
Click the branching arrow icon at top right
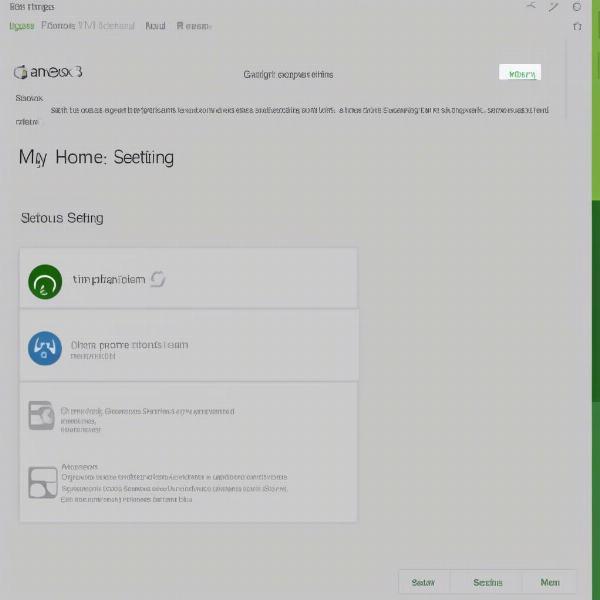coord(531,5)
